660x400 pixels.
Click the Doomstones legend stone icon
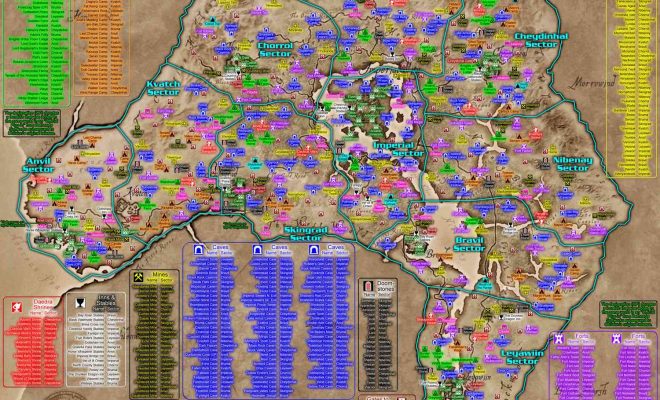click(368, 287)
